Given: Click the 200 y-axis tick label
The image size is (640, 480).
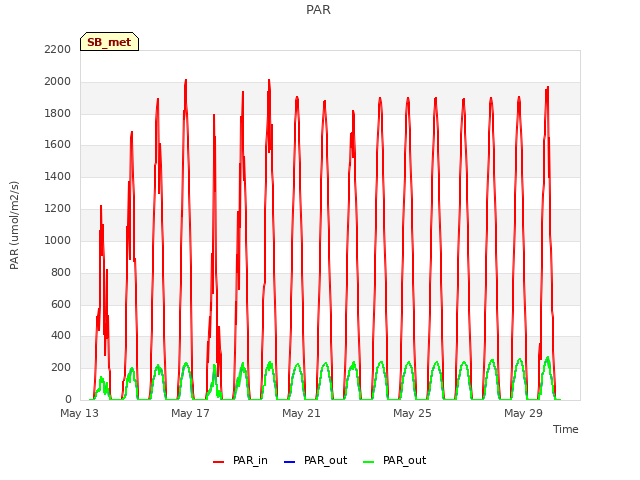Looking at the screenshot, I should (61, 368).
